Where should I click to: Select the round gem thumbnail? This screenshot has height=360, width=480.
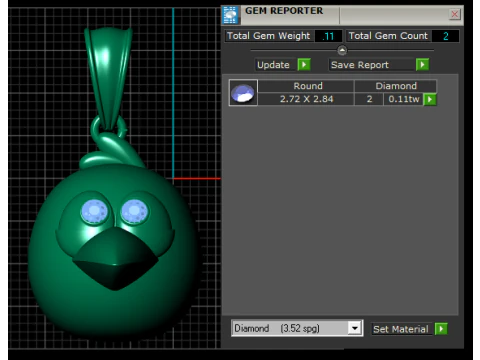243,93
